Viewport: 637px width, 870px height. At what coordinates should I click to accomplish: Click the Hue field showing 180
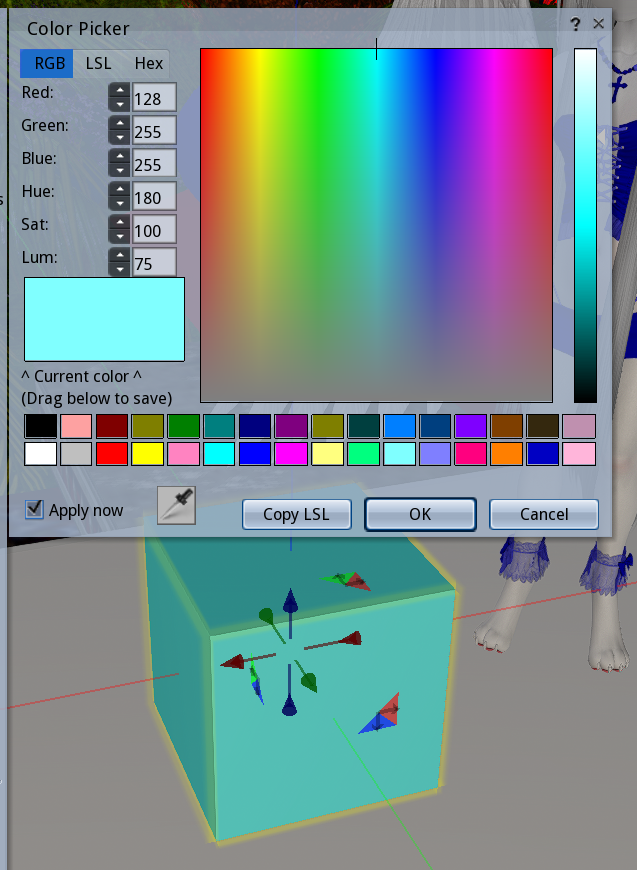tap(154, 196)
